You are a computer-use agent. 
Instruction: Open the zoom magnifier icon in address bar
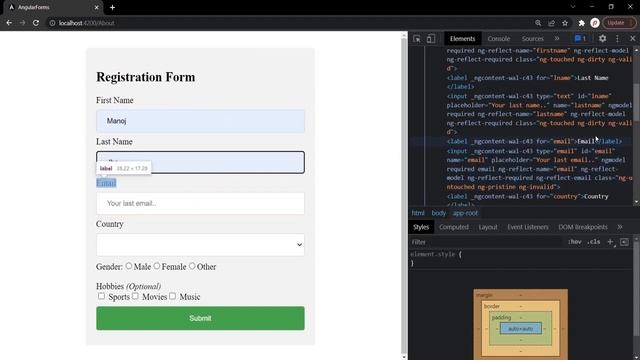pyautogui.click(x=538, y=23)
